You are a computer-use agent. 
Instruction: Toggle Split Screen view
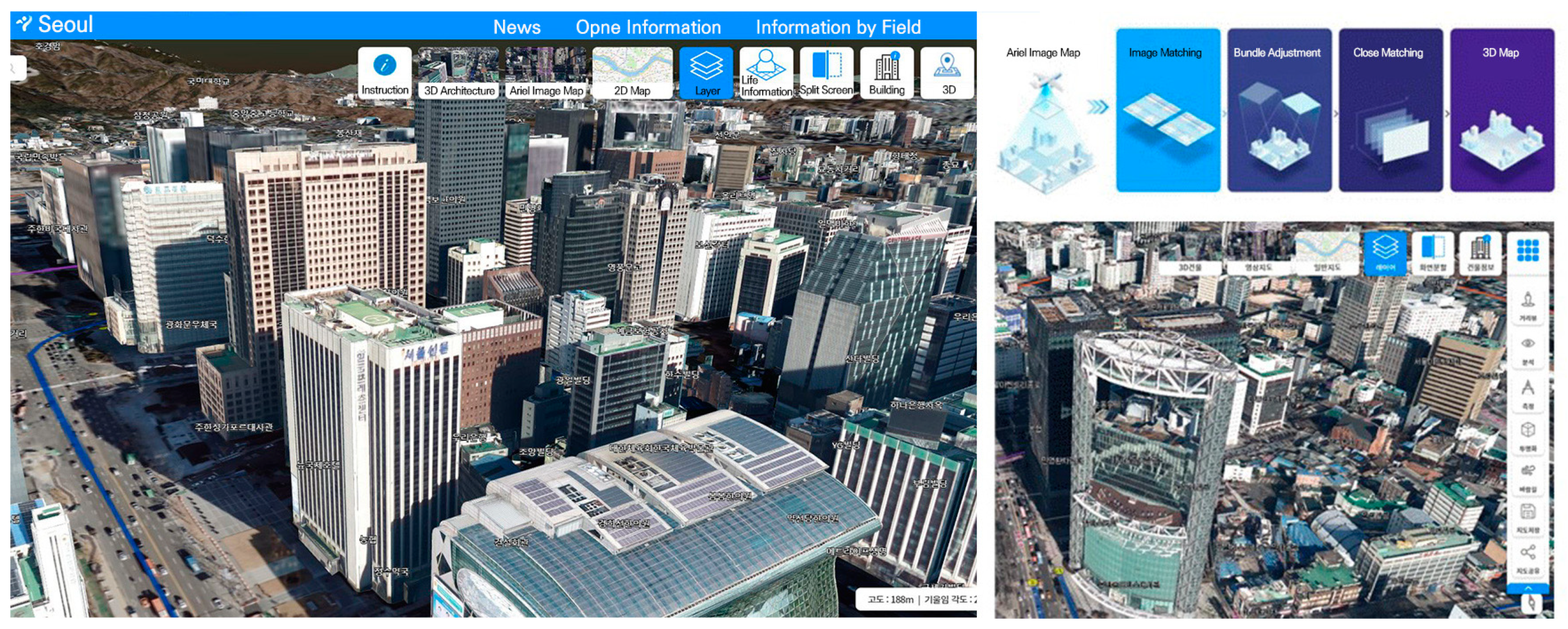click(826, 66)
